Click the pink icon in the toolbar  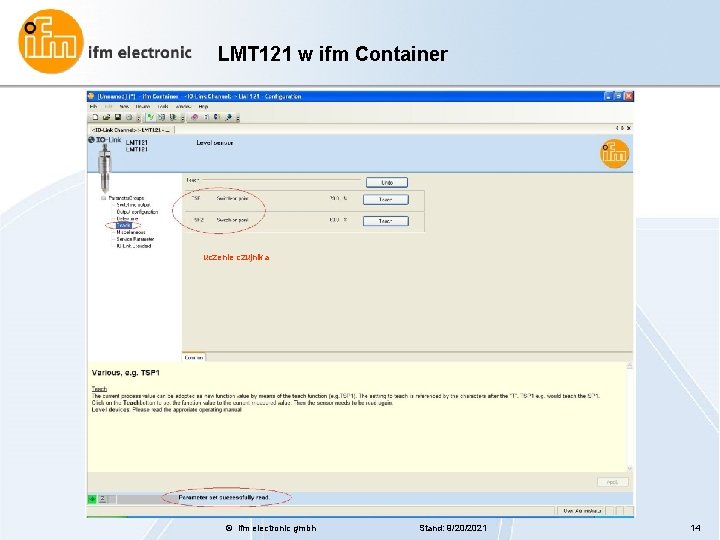[194, 118]
